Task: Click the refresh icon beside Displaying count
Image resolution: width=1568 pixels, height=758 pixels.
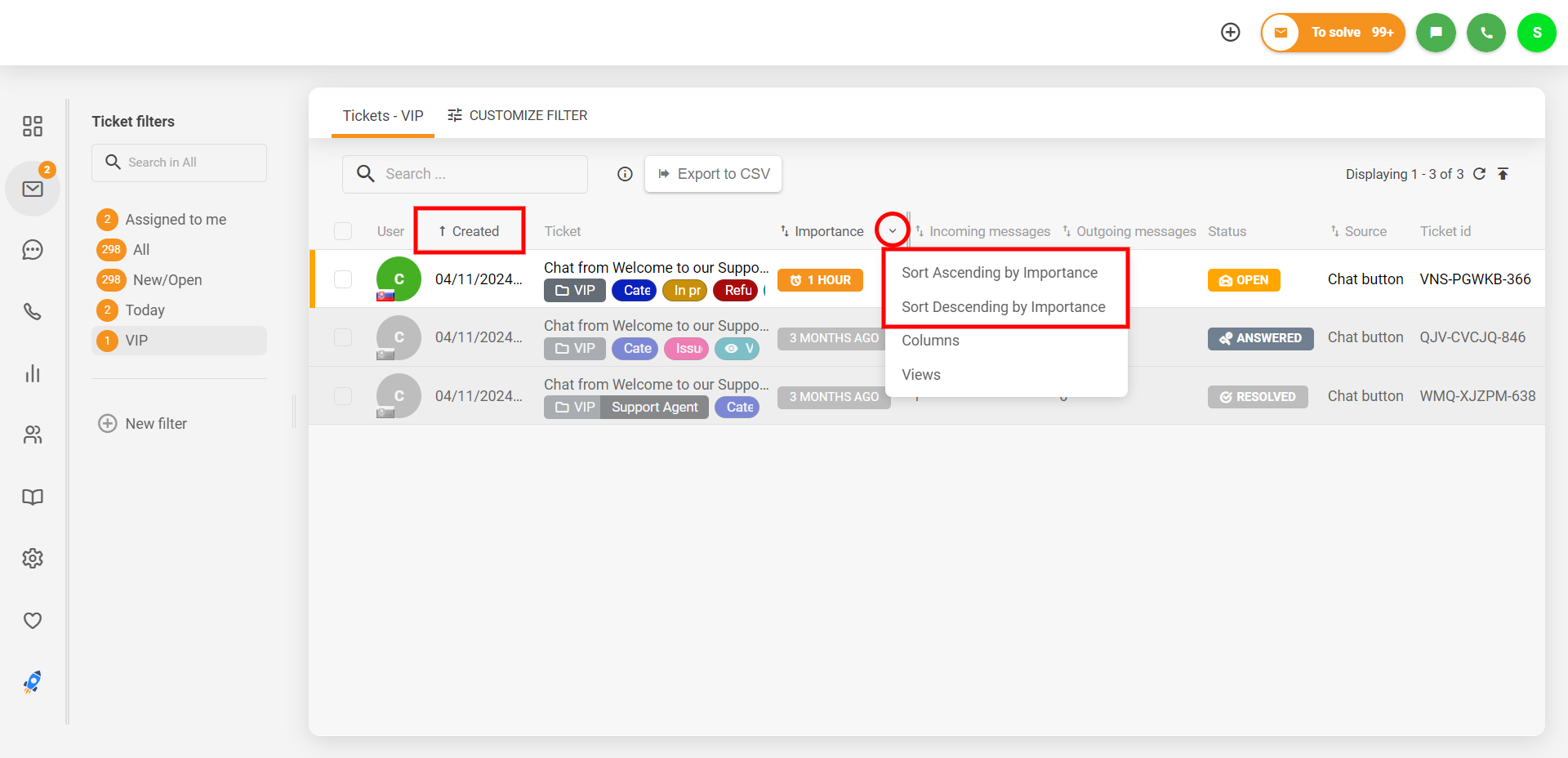Action: pyautogui.click(x=1479, y=174)
